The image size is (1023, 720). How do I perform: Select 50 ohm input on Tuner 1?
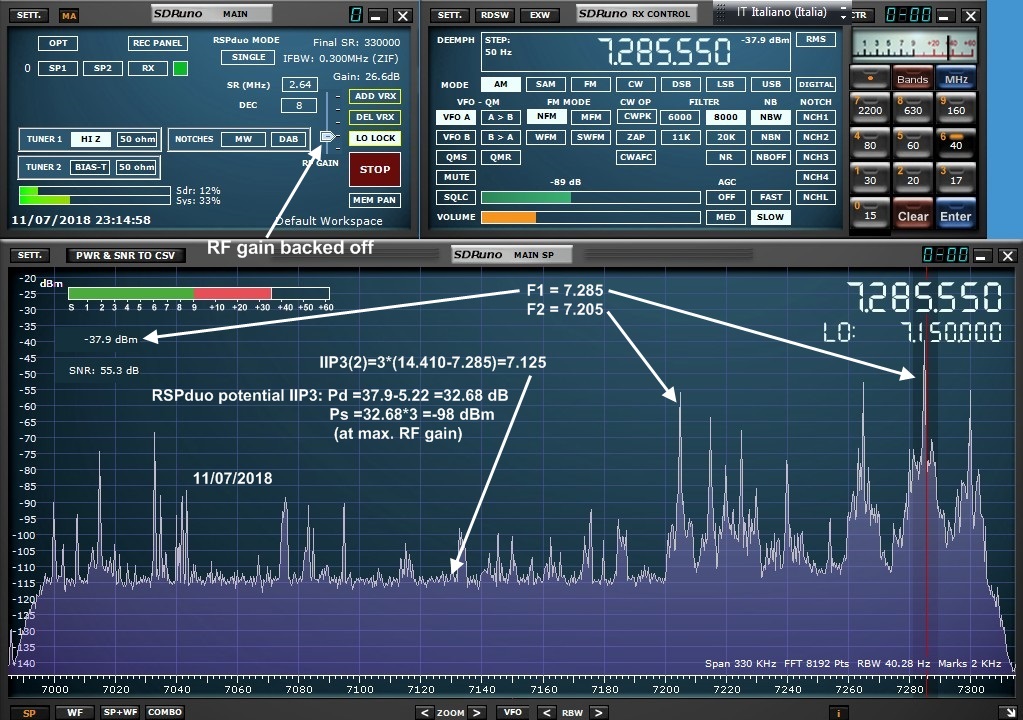(137, 139)
